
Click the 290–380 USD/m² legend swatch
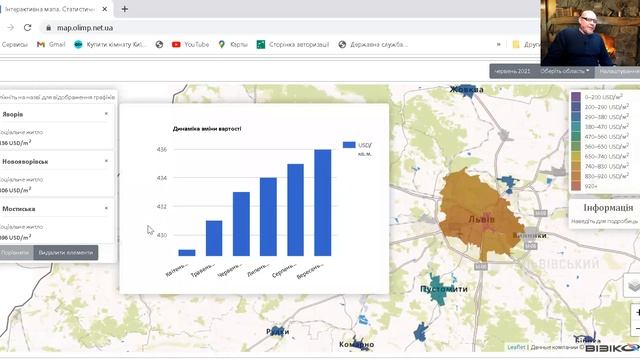[x=576, y=117]
